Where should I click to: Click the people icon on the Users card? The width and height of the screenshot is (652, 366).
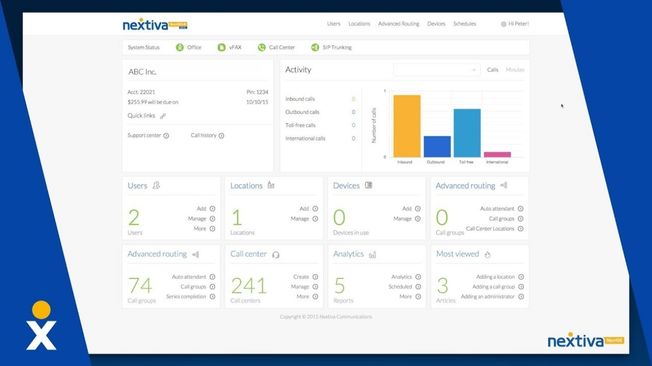point(156,185)
